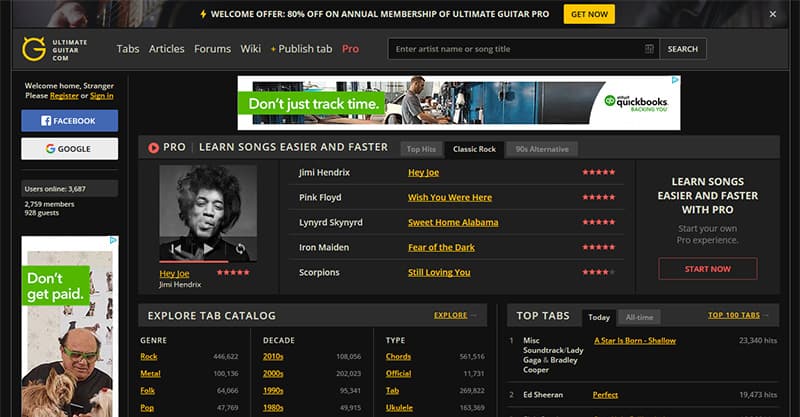Click the red Pro play icon

pyautogui.click(x=154, y=148)
